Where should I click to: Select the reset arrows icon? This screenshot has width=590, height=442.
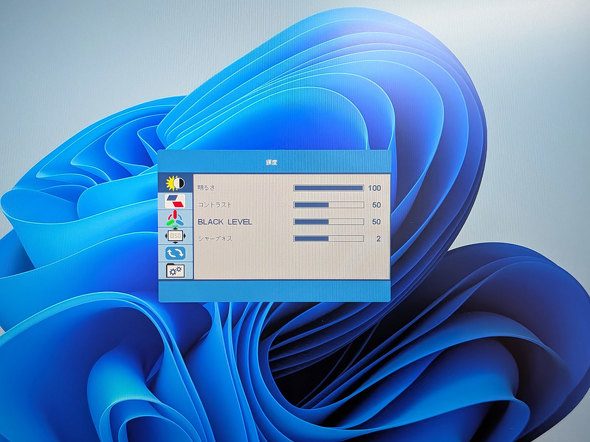tap(175, 253)
